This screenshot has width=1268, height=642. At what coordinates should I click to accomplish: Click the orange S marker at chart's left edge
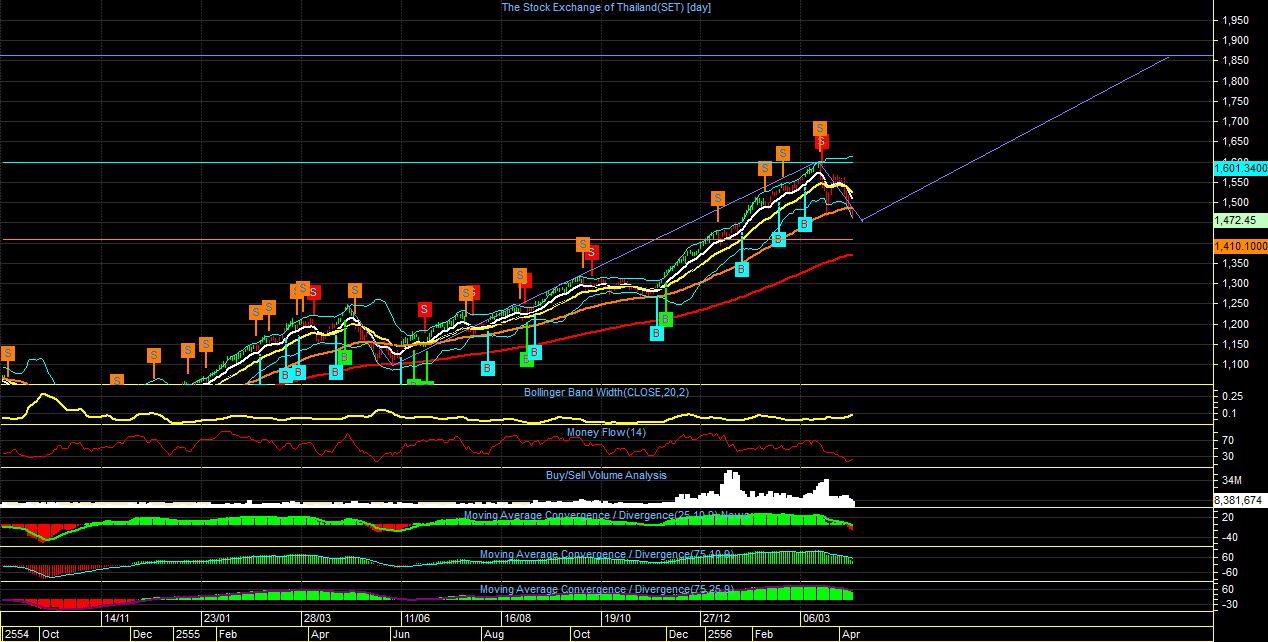[8, 353]
